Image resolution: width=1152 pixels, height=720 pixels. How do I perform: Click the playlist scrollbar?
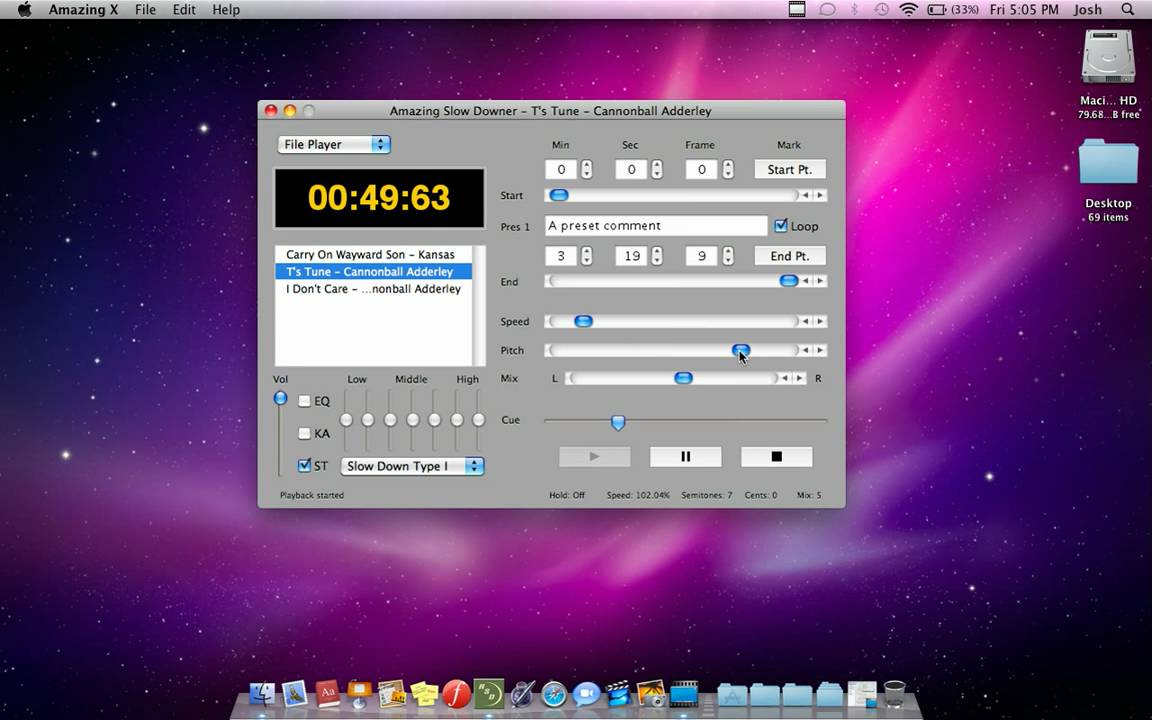point(480,306)
